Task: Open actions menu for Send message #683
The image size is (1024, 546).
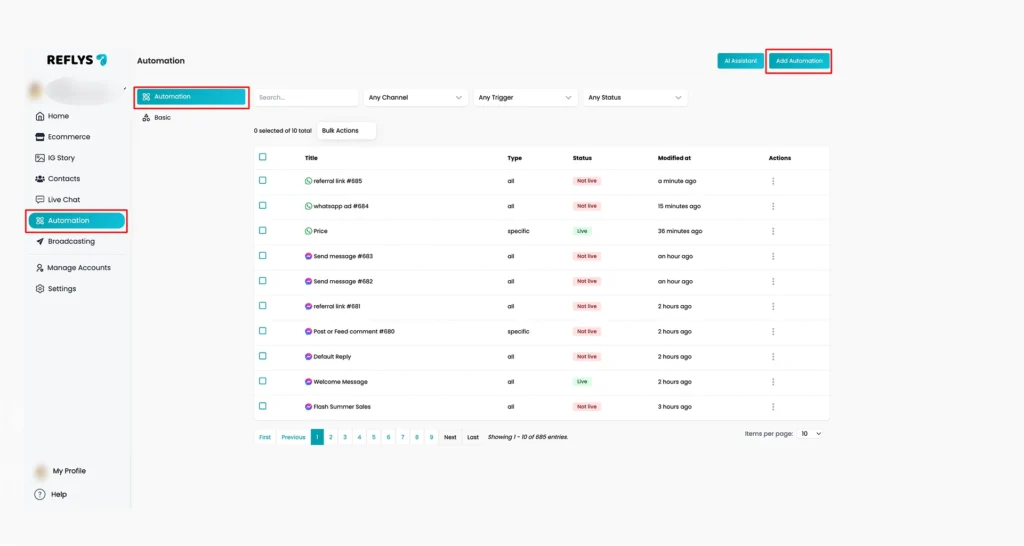Action: click(773, 257)
